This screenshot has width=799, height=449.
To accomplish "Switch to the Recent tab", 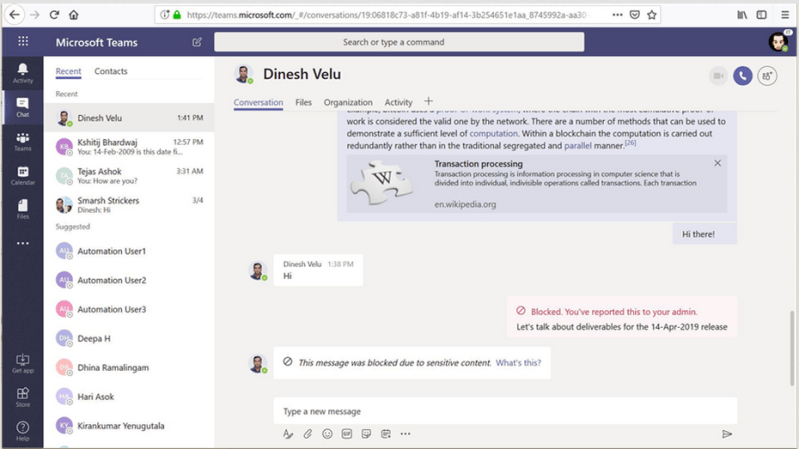I will tap(68, 71).
